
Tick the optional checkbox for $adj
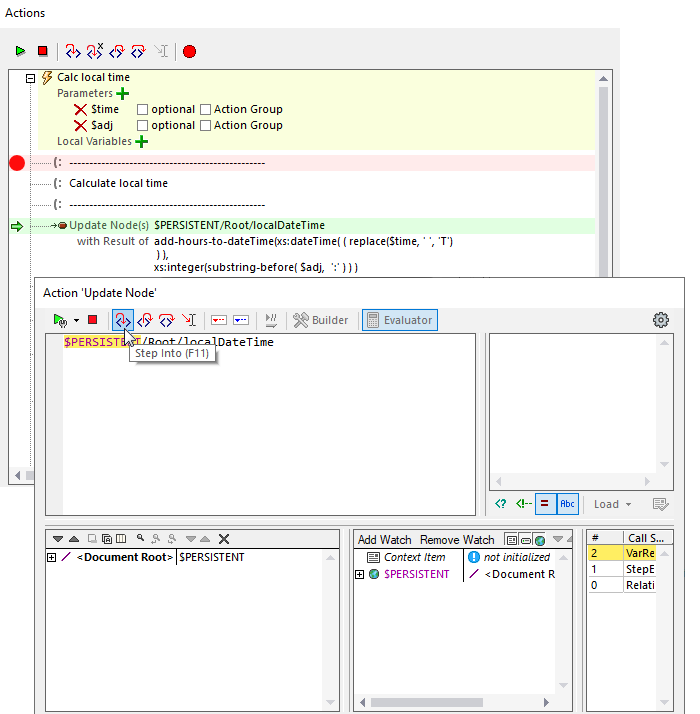[x=142, y=126]
